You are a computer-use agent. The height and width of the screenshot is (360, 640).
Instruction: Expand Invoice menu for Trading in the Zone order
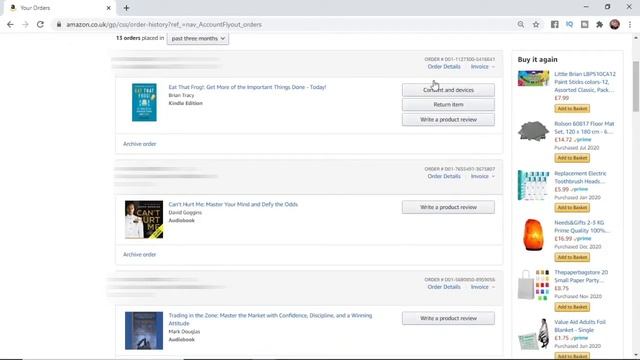pos(482,287)
